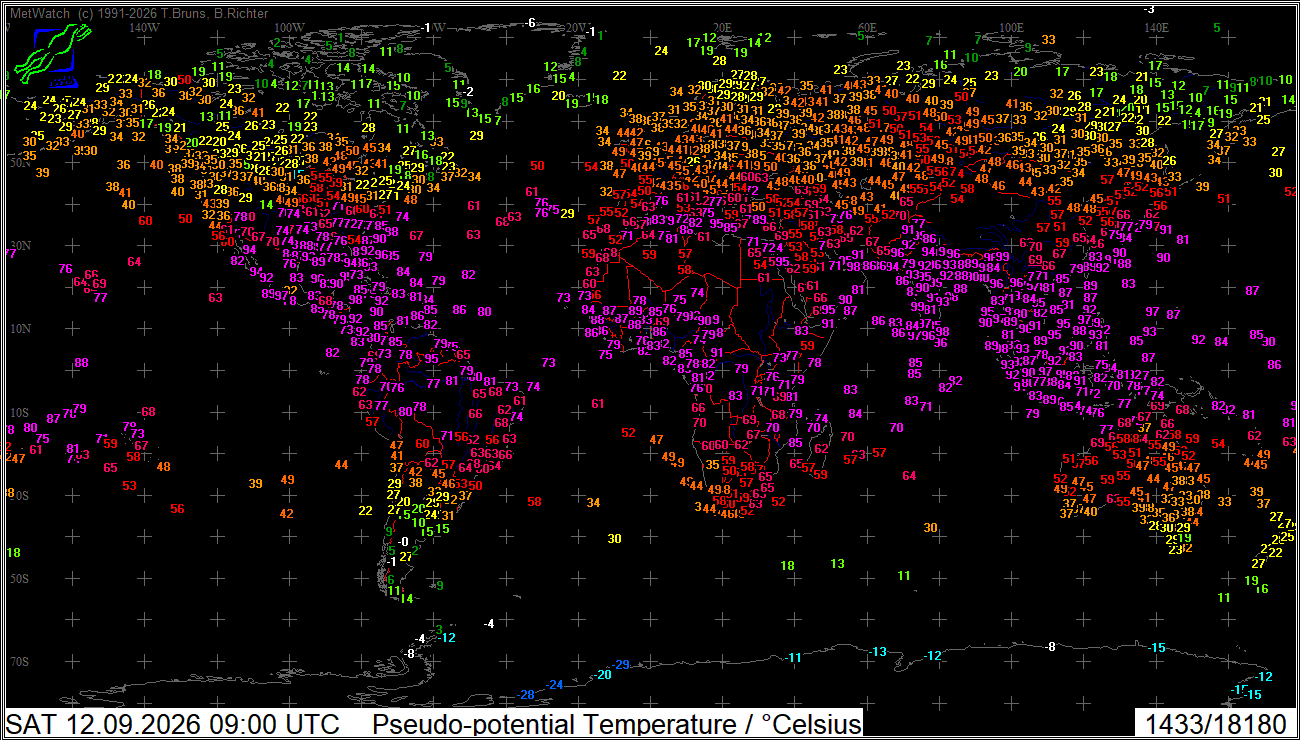This screenshot has height=740, width=1300.
Task: Select the cyan -13 Antarctic coast value
Action: point(878,652)
